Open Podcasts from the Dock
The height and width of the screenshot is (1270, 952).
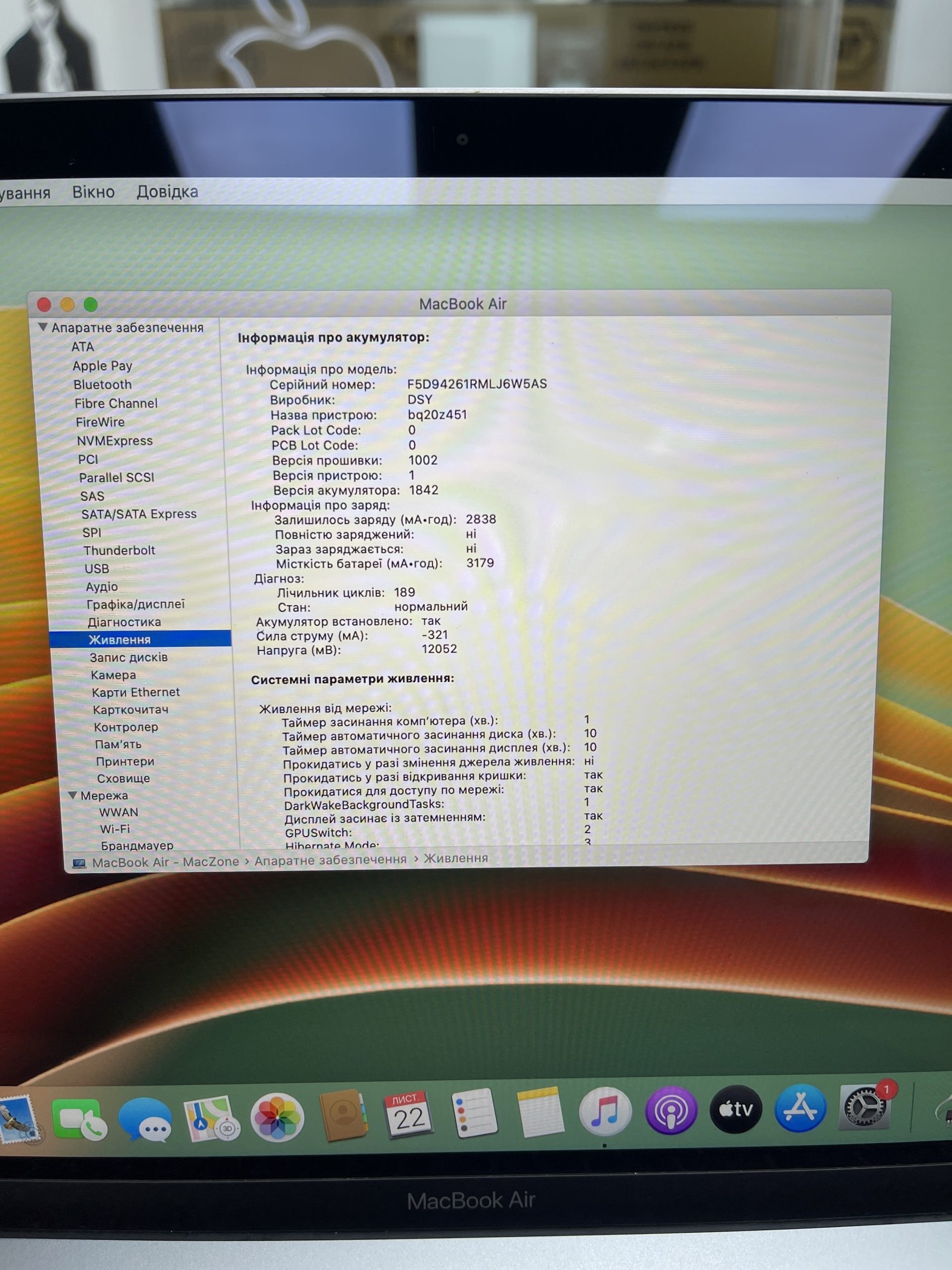(671, 1110)
